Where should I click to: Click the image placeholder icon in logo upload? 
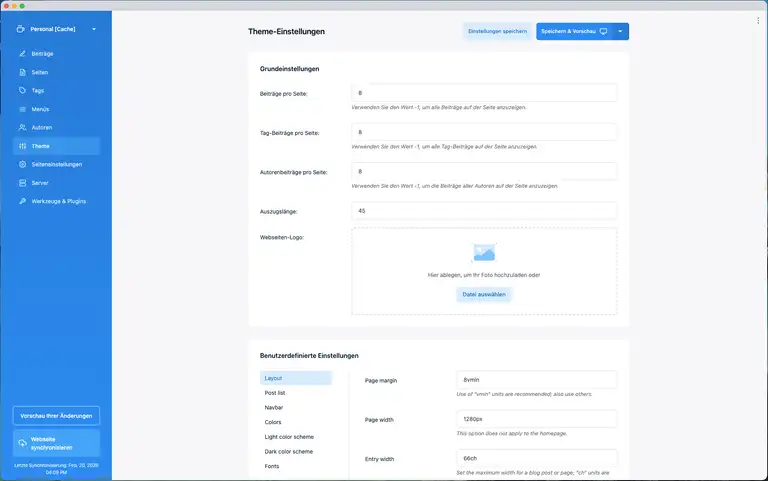pos(484,252)
